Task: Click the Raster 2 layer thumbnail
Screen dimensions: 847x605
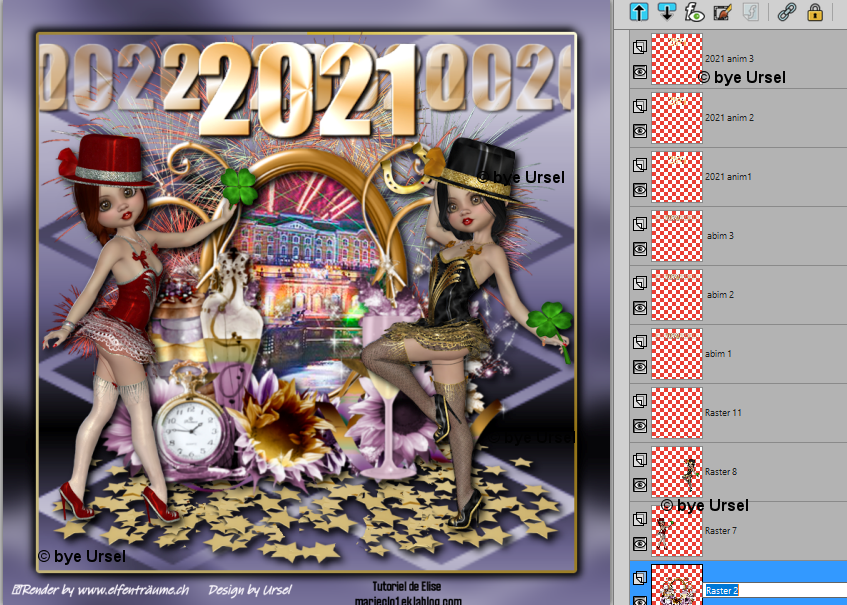Action: coord(677,585)
